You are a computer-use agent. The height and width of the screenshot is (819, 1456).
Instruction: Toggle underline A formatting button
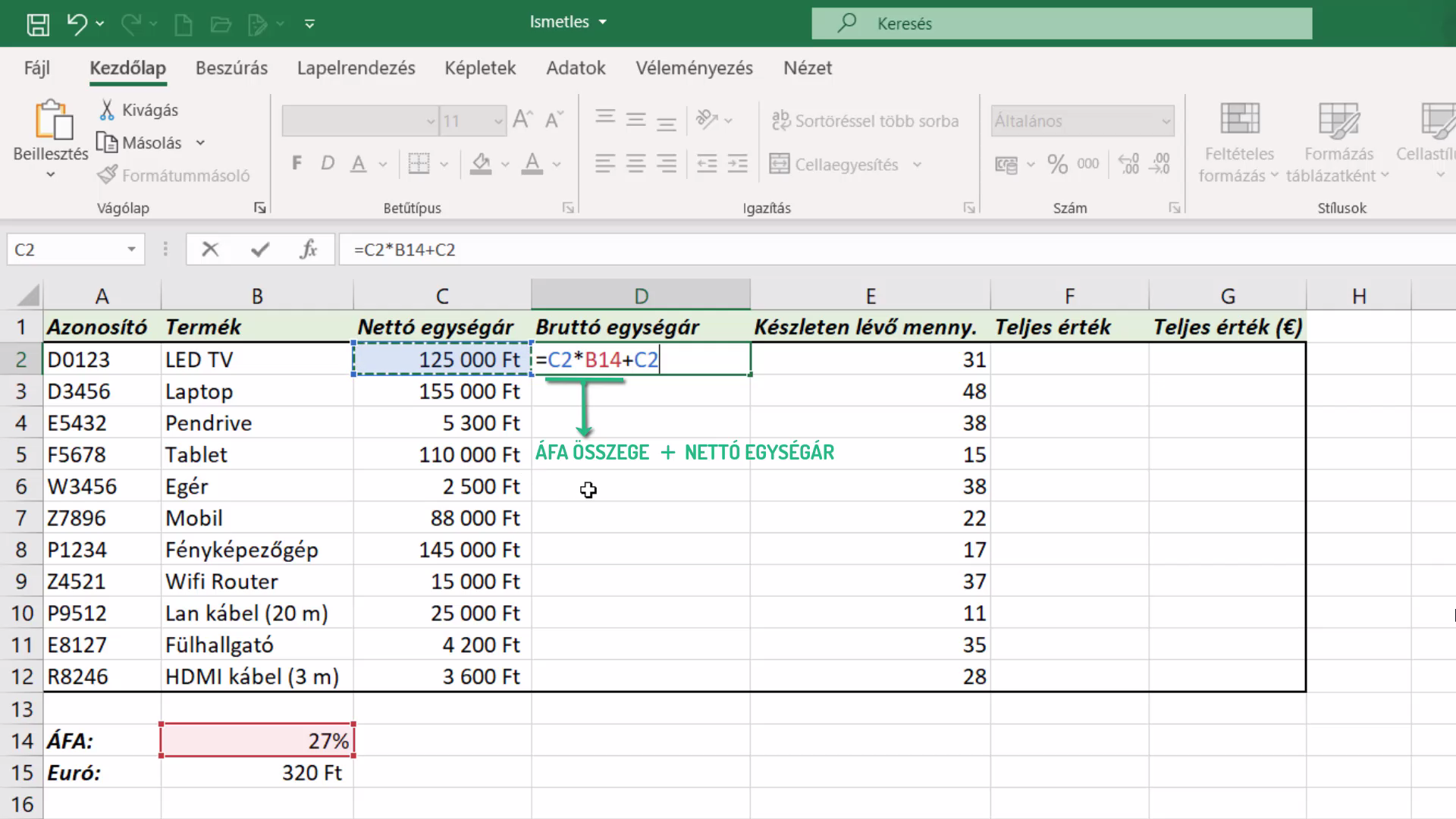pos(359,164)
